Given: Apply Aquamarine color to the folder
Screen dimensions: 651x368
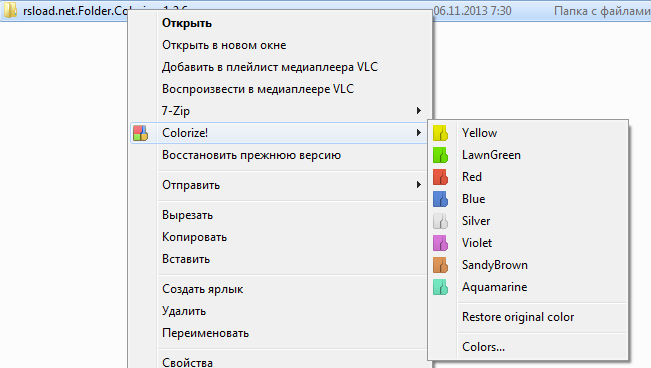Looking at the screenshot, I should coord(494,287).
